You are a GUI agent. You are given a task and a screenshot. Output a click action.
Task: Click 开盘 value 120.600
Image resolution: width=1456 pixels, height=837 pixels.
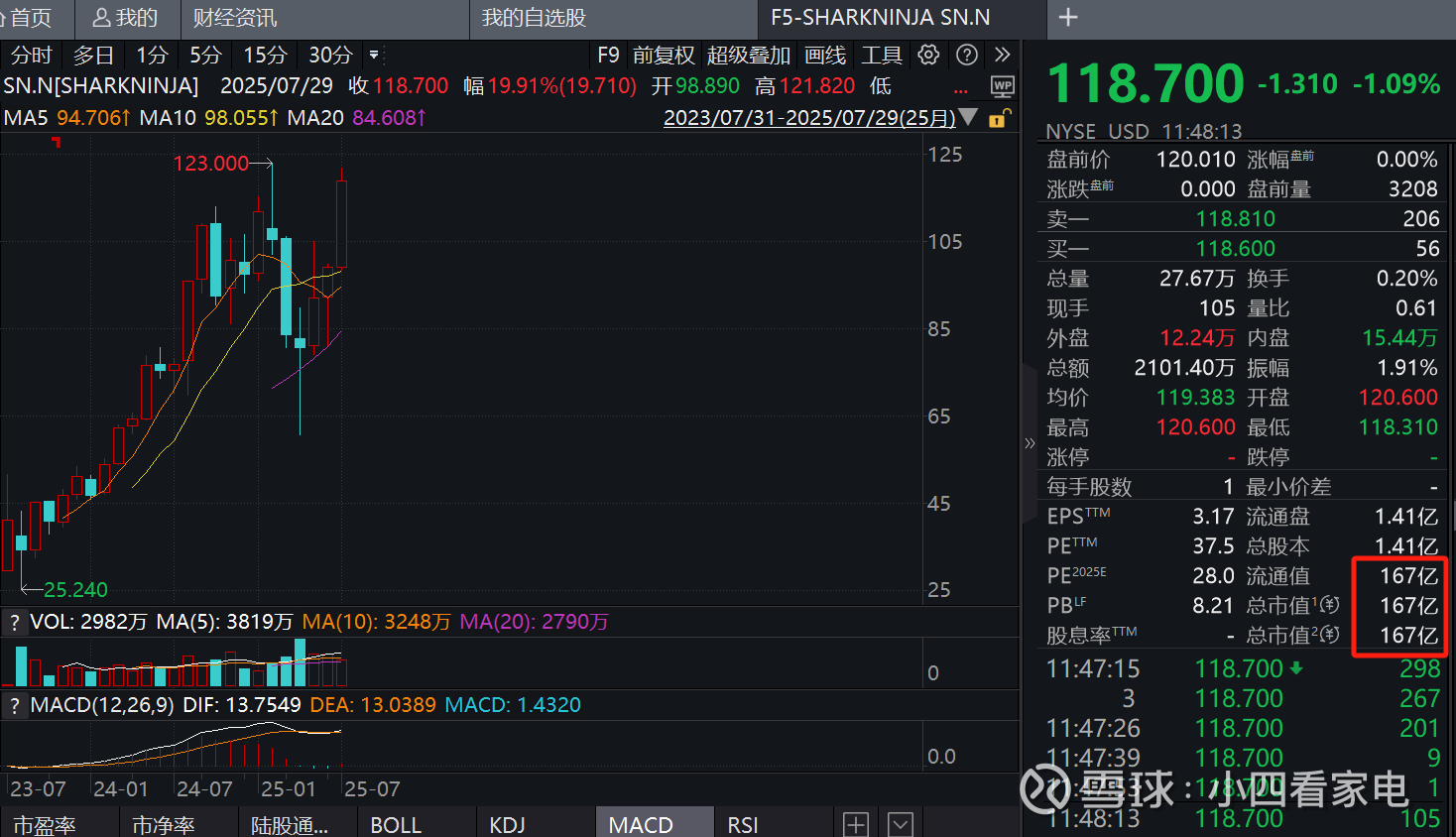(1397, 398)
